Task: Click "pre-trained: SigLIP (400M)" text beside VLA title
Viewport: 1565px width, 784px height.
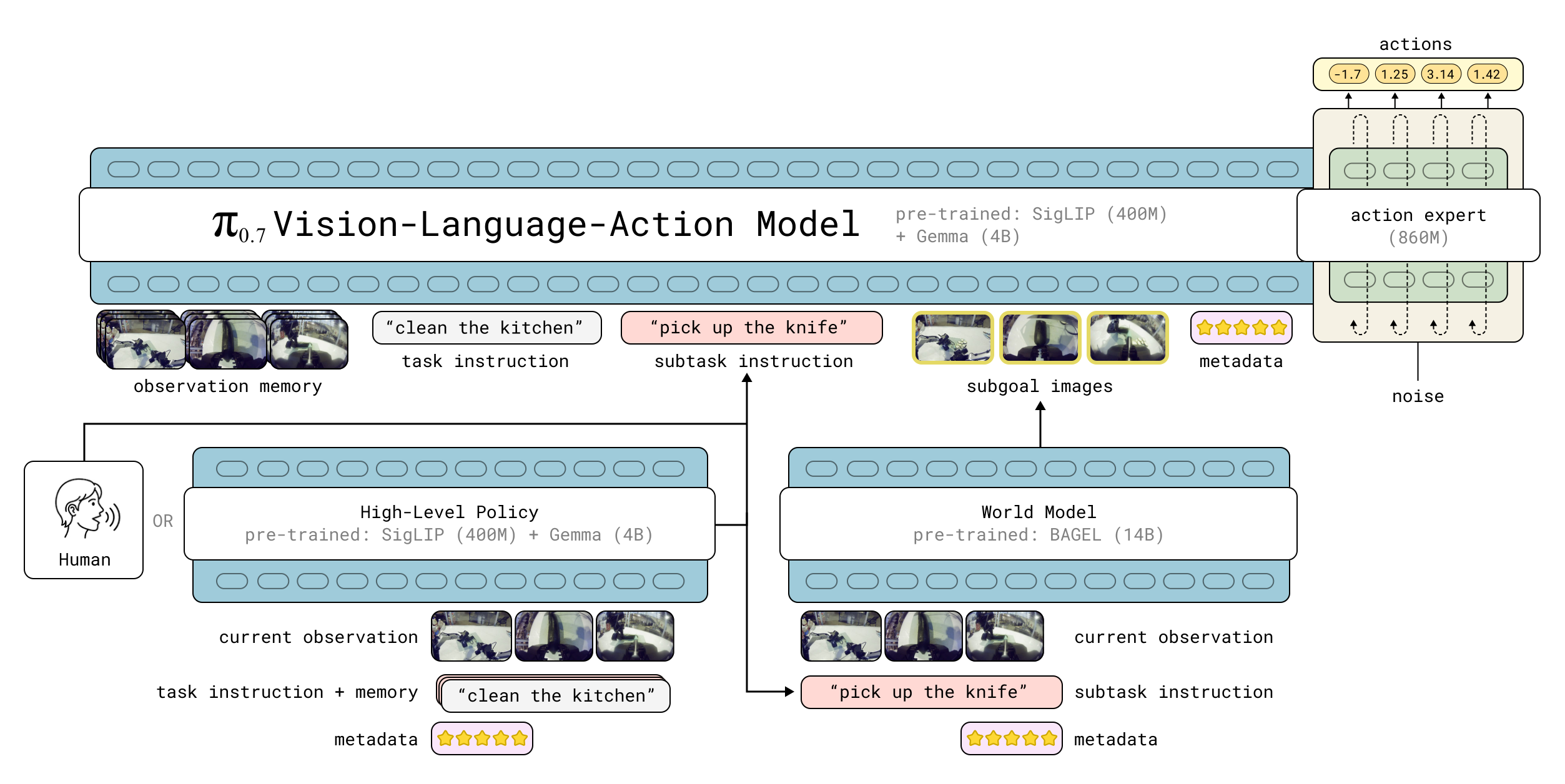Action: tap(1031, 214)
